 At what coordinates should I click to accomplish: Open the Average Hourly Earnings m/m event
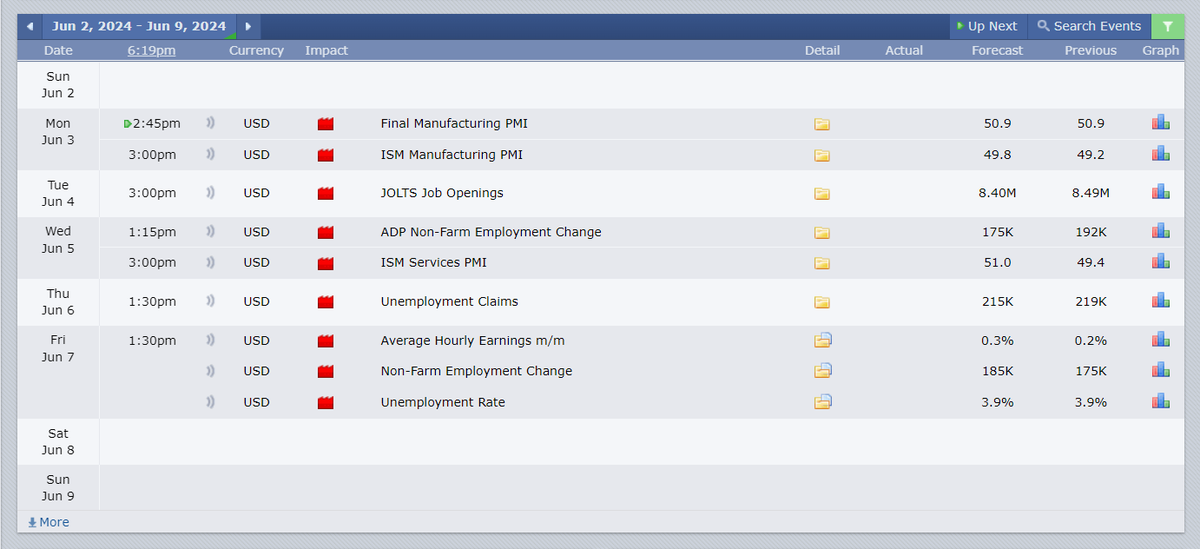(x=473, y=340)
